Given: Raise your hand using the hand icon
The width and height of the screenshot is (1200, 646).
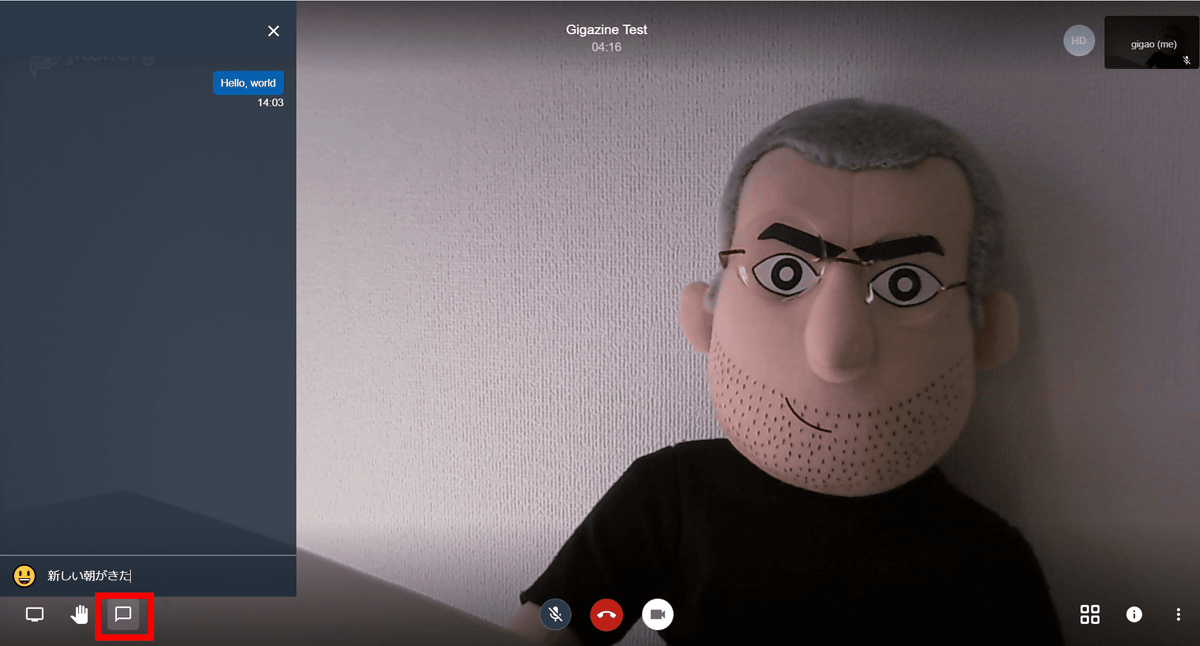Looking at the screenshot, I should click(x=79, y=614).
